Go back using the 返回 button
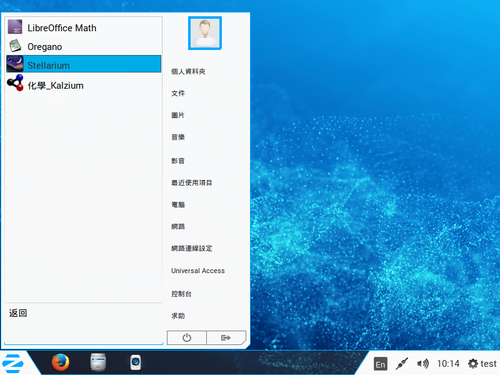 pos(18,313)
